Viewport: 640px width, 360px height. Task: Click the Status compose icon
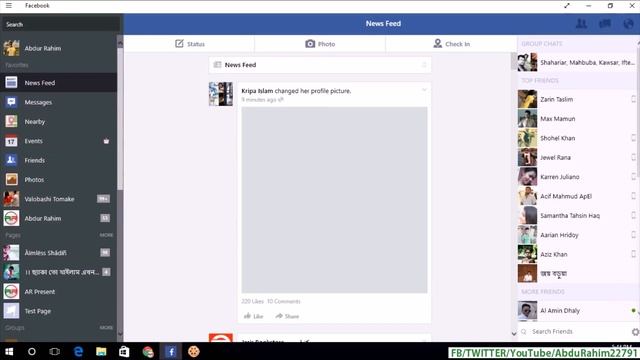(179, 44)
